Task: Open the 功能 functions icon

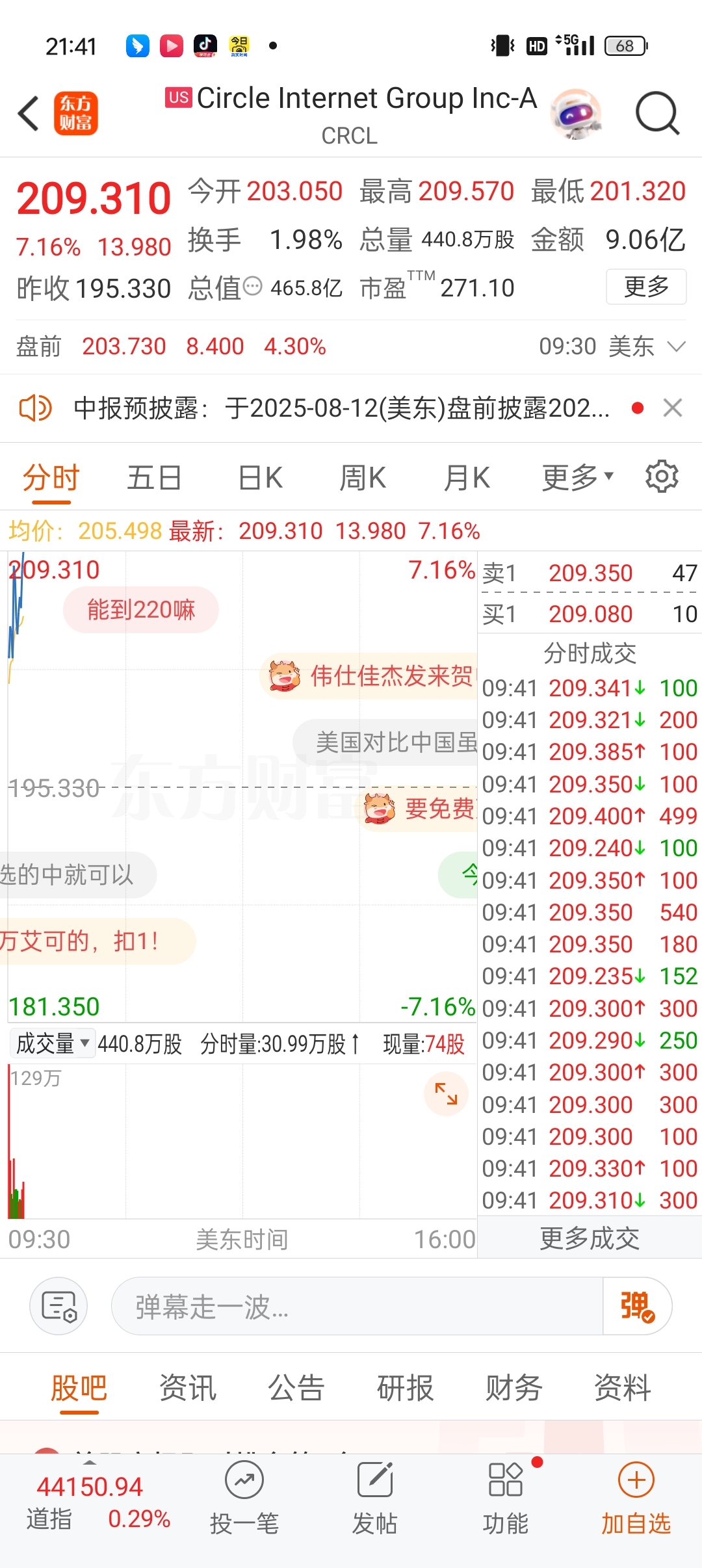Action: pyautogui.click(x=506, y=1498)
